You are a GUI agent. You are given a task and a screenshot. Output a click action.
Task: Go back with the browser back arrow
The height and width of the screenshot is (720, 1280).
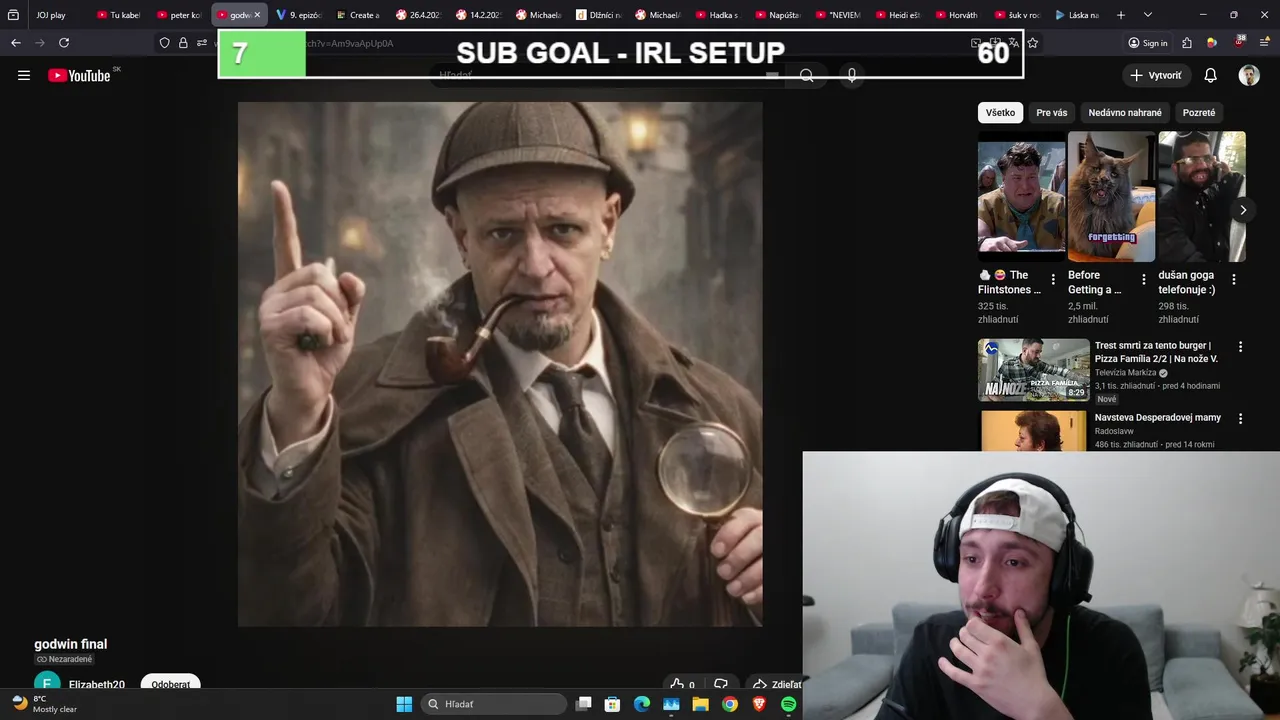click(15, 43)
